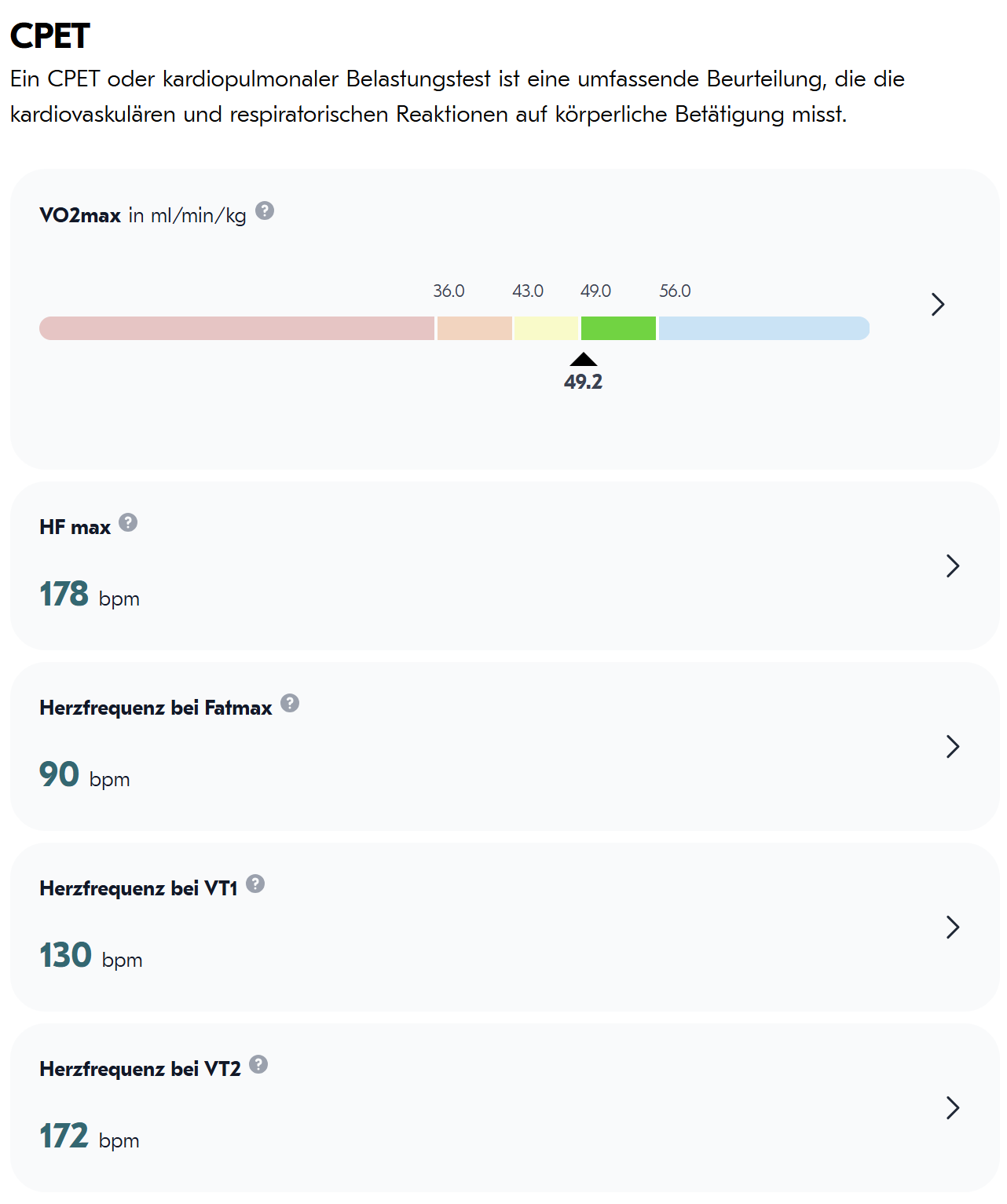Expand VO2max details with chevron arrow
Viewport: 1007px width, 1204px height.
point(937,305)
